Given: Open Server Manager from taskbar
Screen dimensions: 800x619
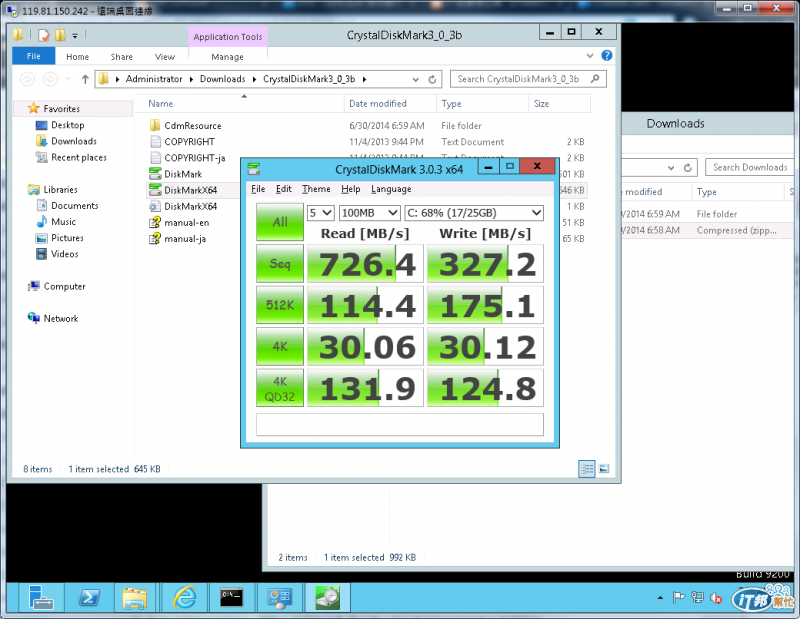Looking at the screenshot, I should pos(41,598).
